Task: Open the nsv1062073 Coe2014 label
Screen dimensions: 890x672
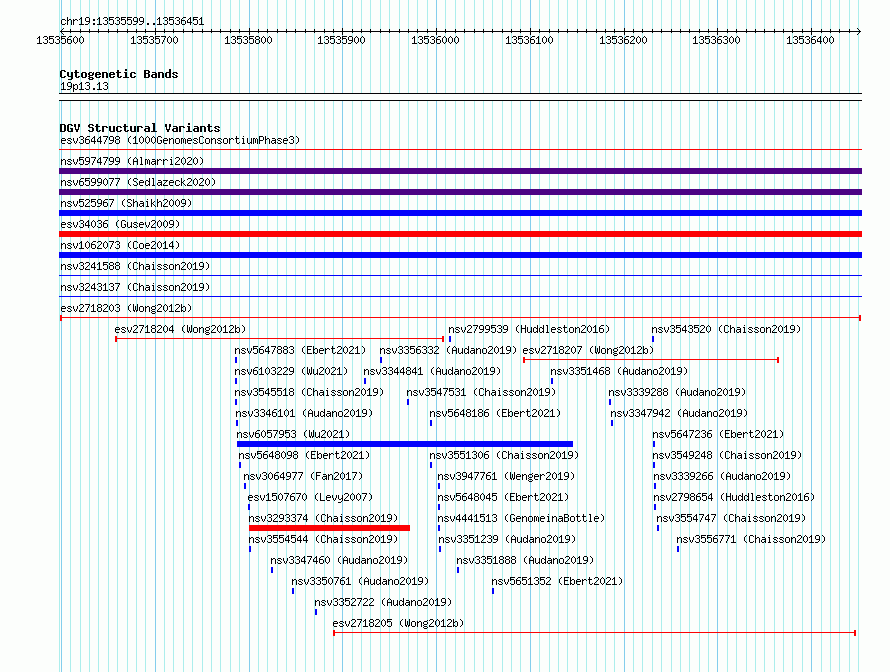Action: click(120, 245)
